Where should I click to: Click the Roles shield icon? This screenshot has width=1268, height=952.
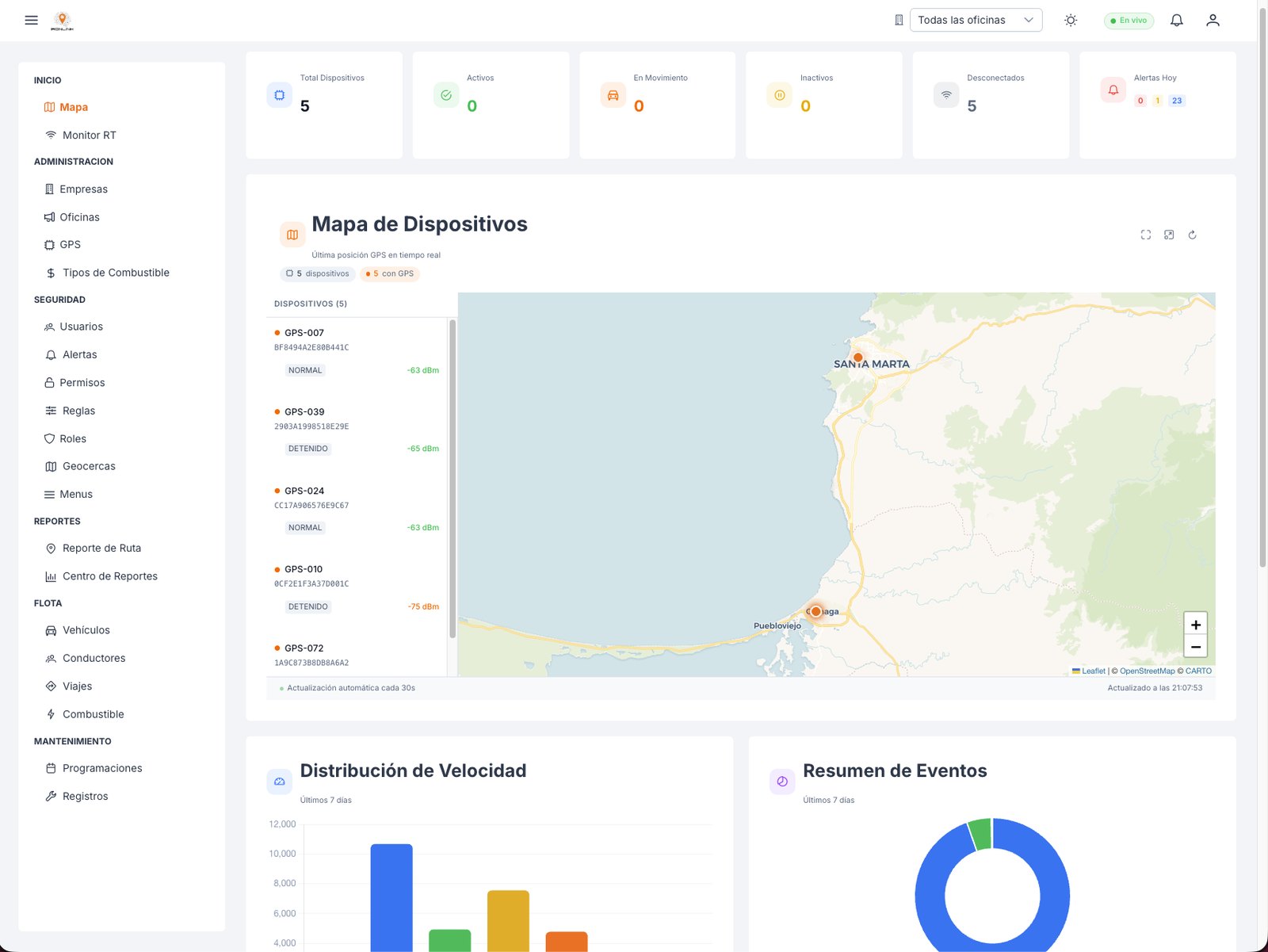point(50,439)
